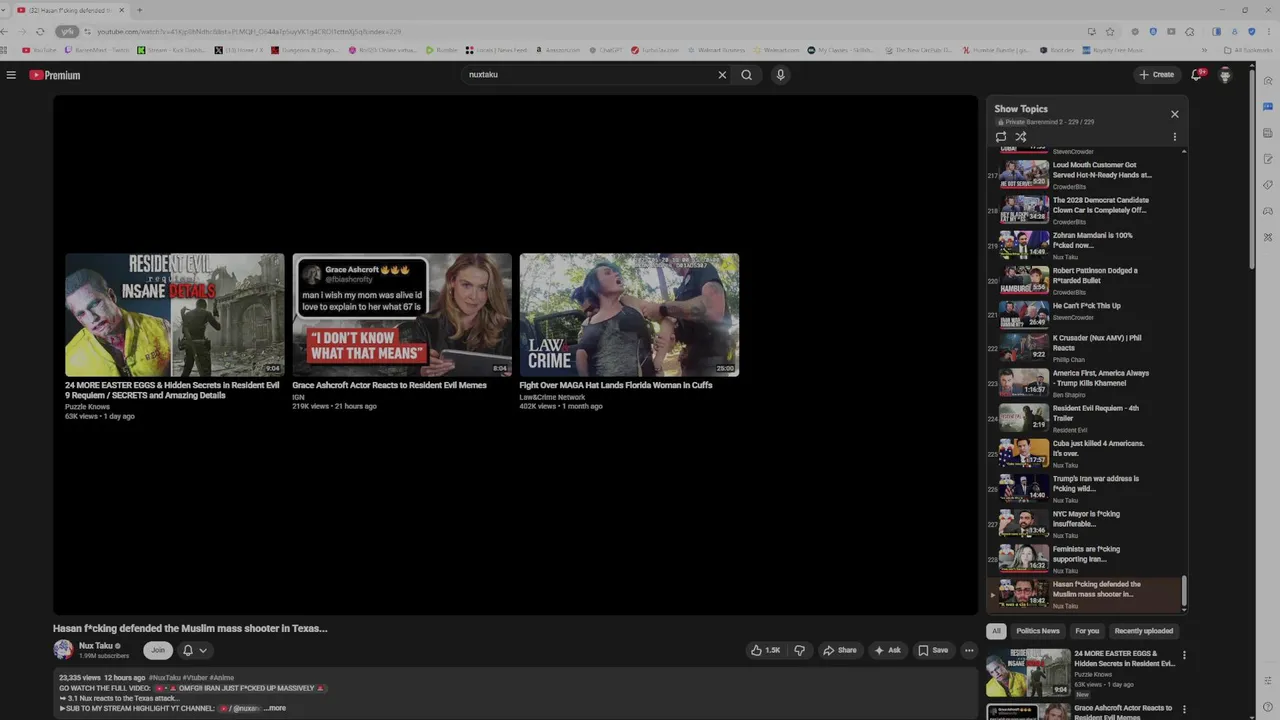Open new browser tab

click(x=139, y=10)
